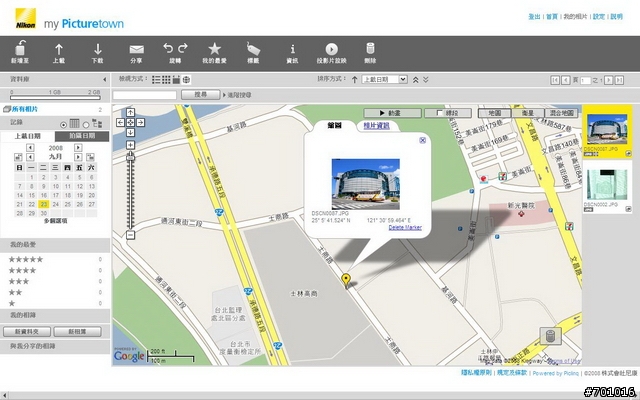The height and width of the screenshot is (400, 640).
Task: Pan the map right
Action: pyautogui.click(x=140, y=122)
